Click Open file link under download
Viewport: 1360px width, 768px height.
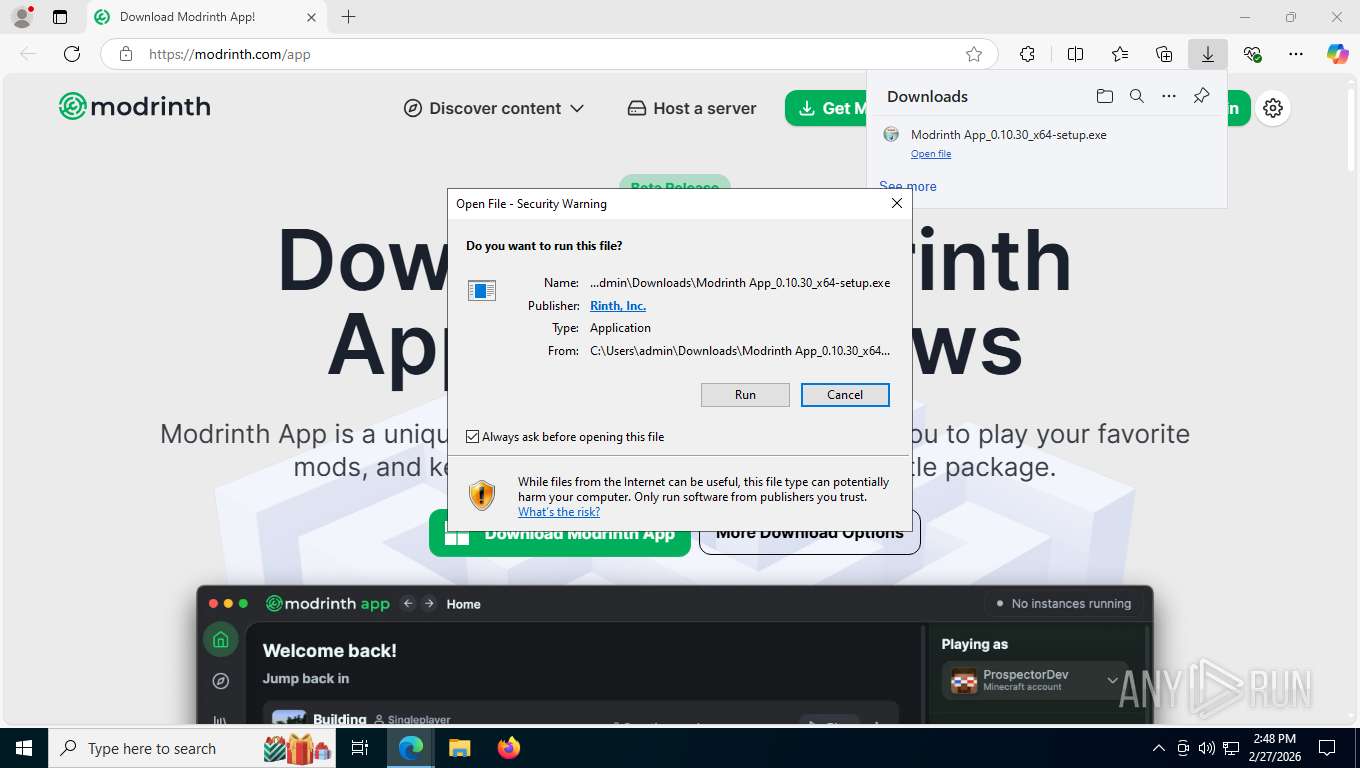[x=931, y=154]
